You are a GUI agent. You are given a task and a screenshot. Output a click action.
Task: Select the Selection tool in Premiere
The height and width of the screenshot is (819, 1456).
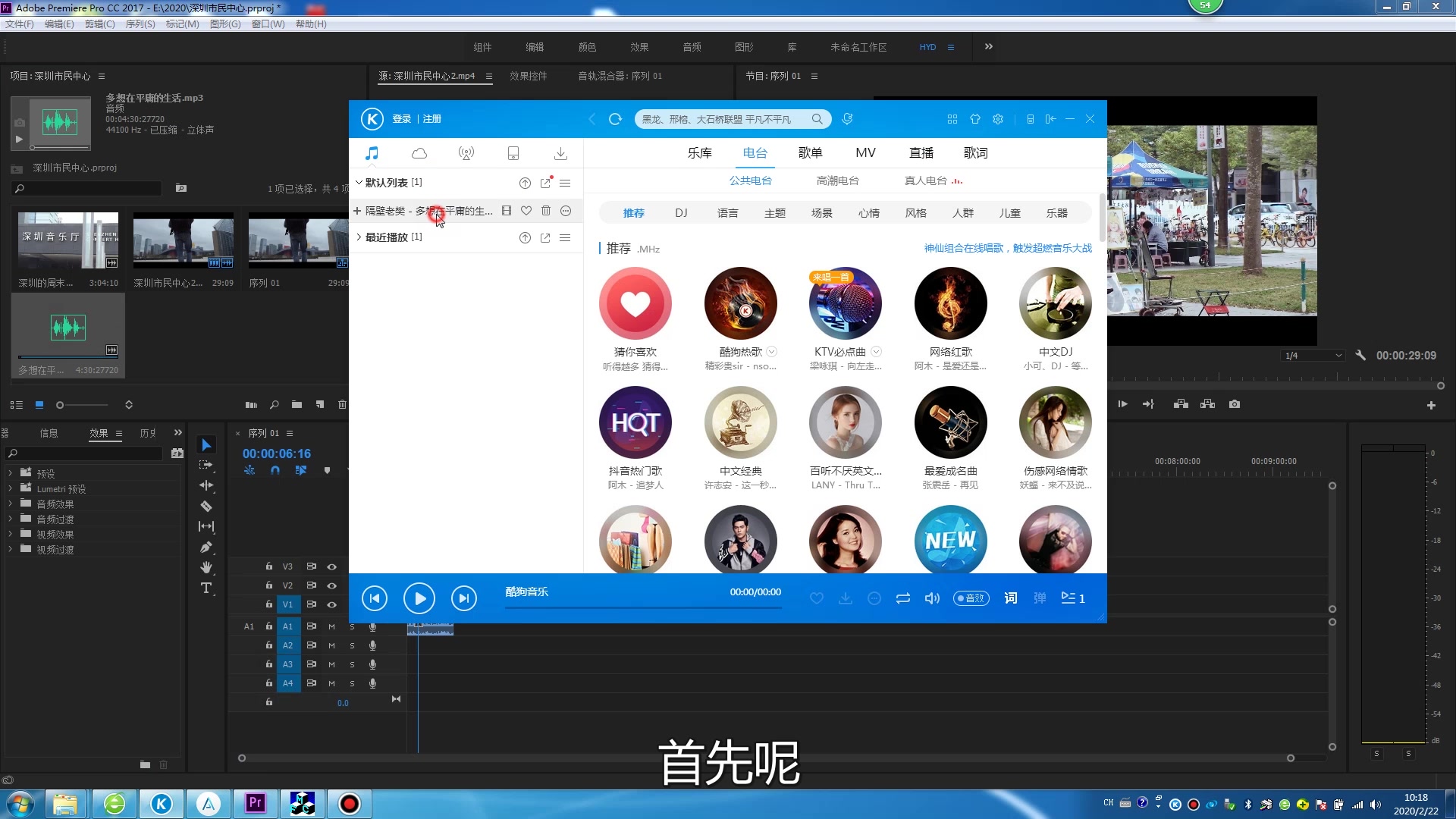tap(206, 444)
